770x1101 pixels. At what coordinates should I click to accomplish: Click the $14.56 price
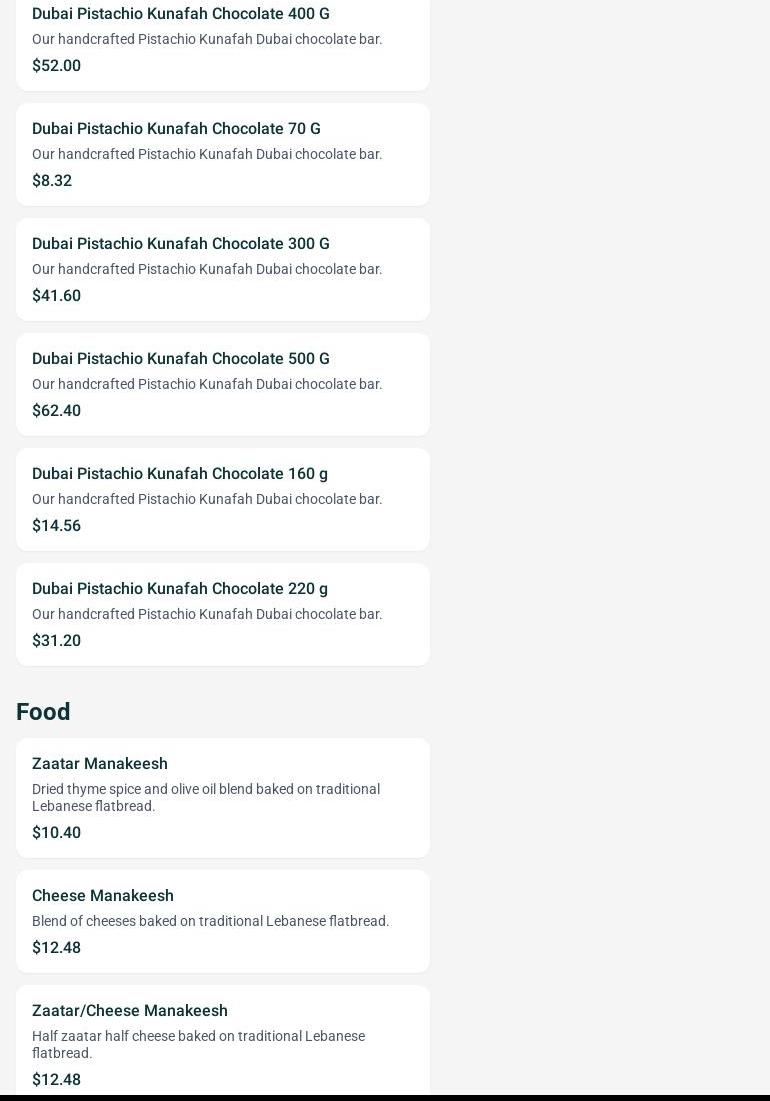pyautogui.click(x=56, y=526)
